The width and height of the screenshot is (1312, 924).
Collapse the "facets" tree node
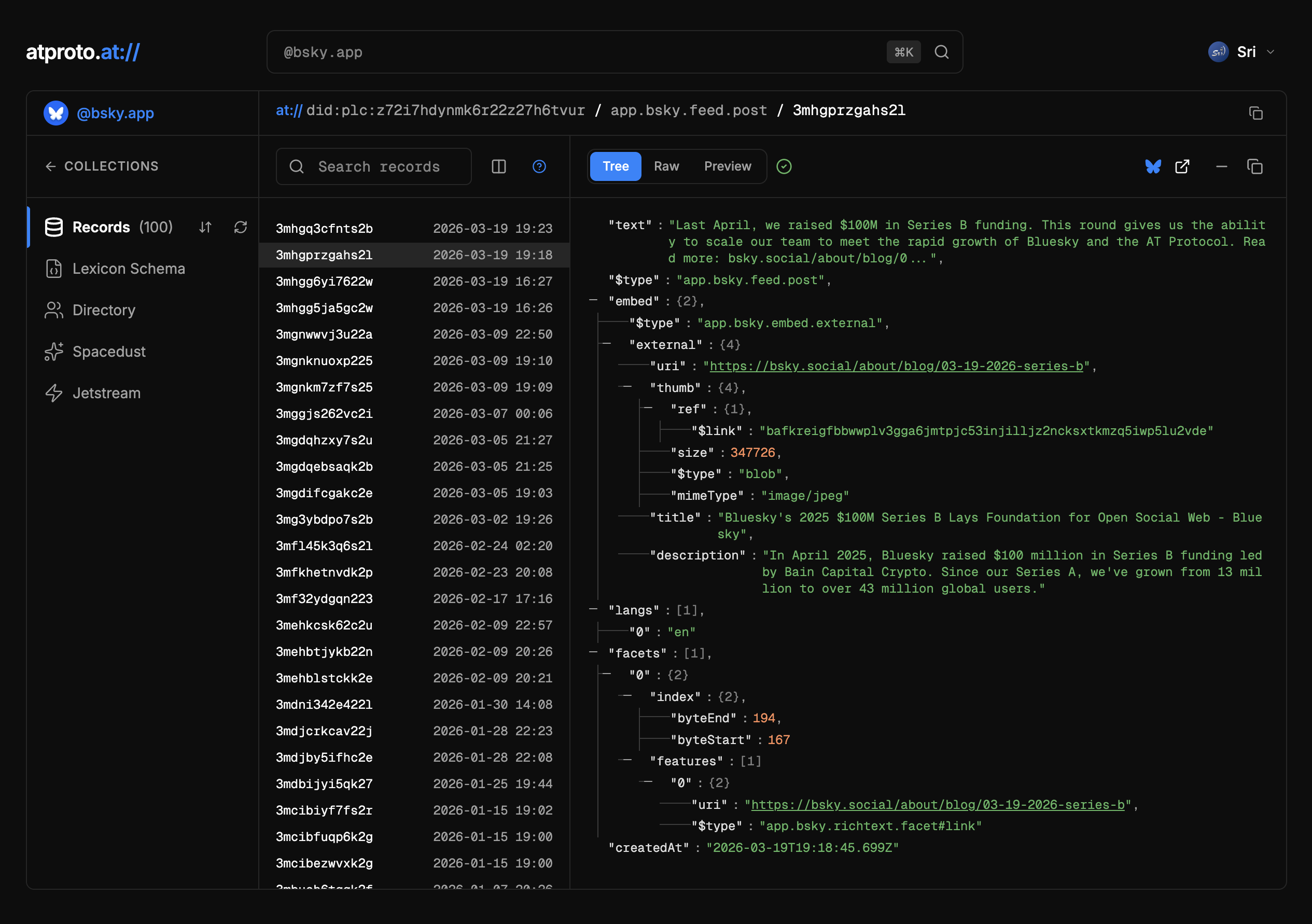[593, 653]
